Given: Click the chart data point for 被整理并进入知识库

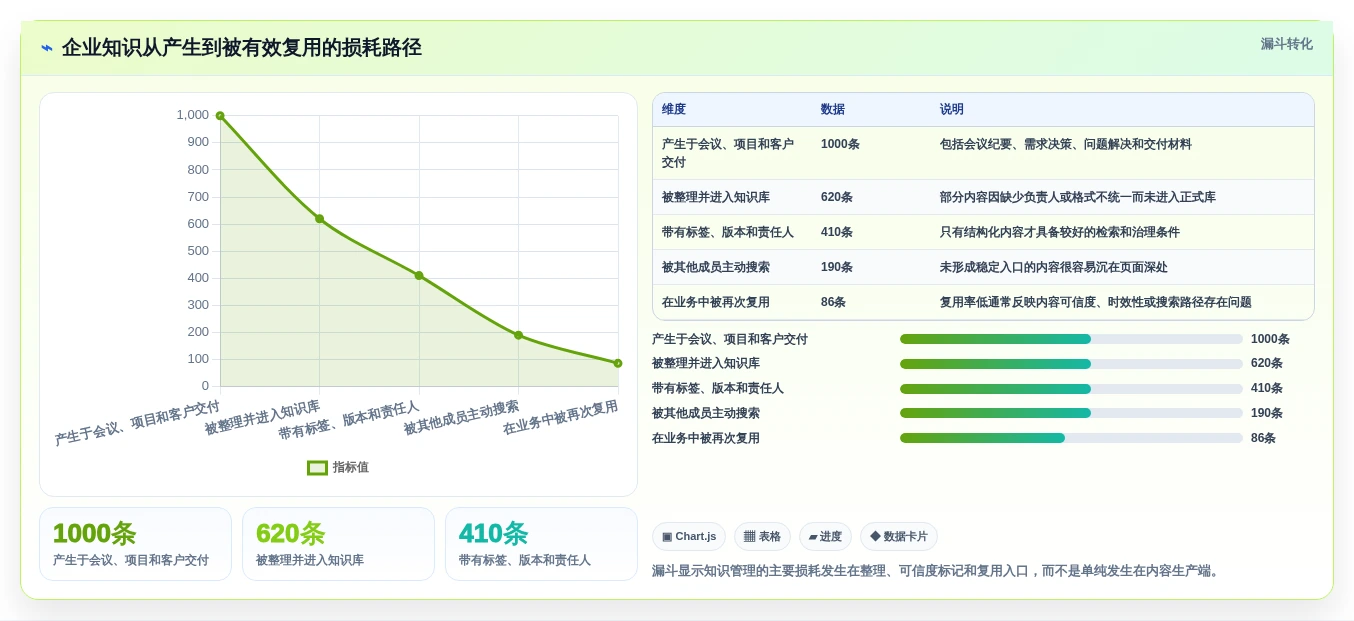Looking at the screenshot, I should [x=319, y=218].
